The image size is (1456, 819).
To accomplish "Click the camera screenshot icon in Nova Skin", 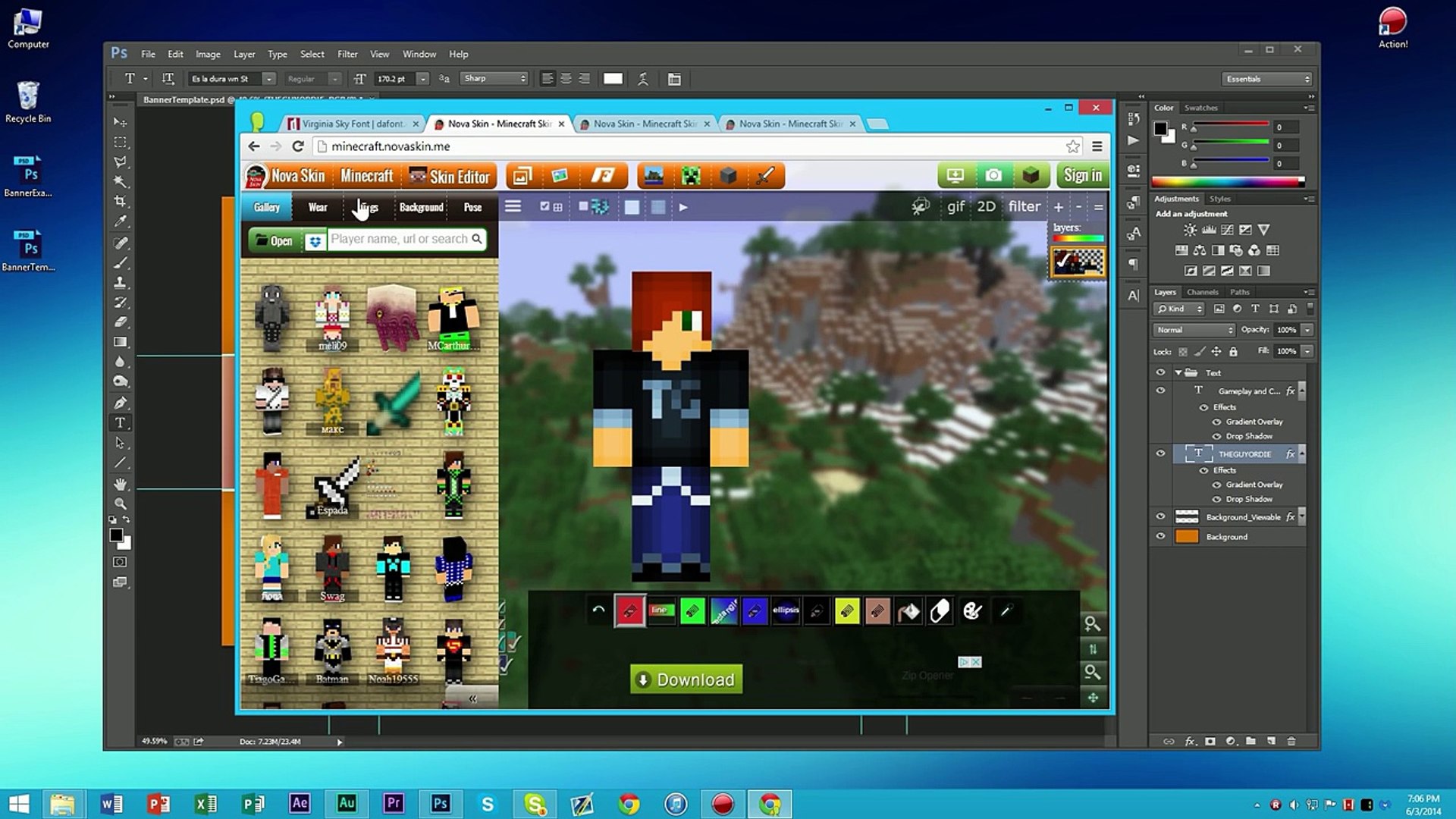I will [993, 176].
